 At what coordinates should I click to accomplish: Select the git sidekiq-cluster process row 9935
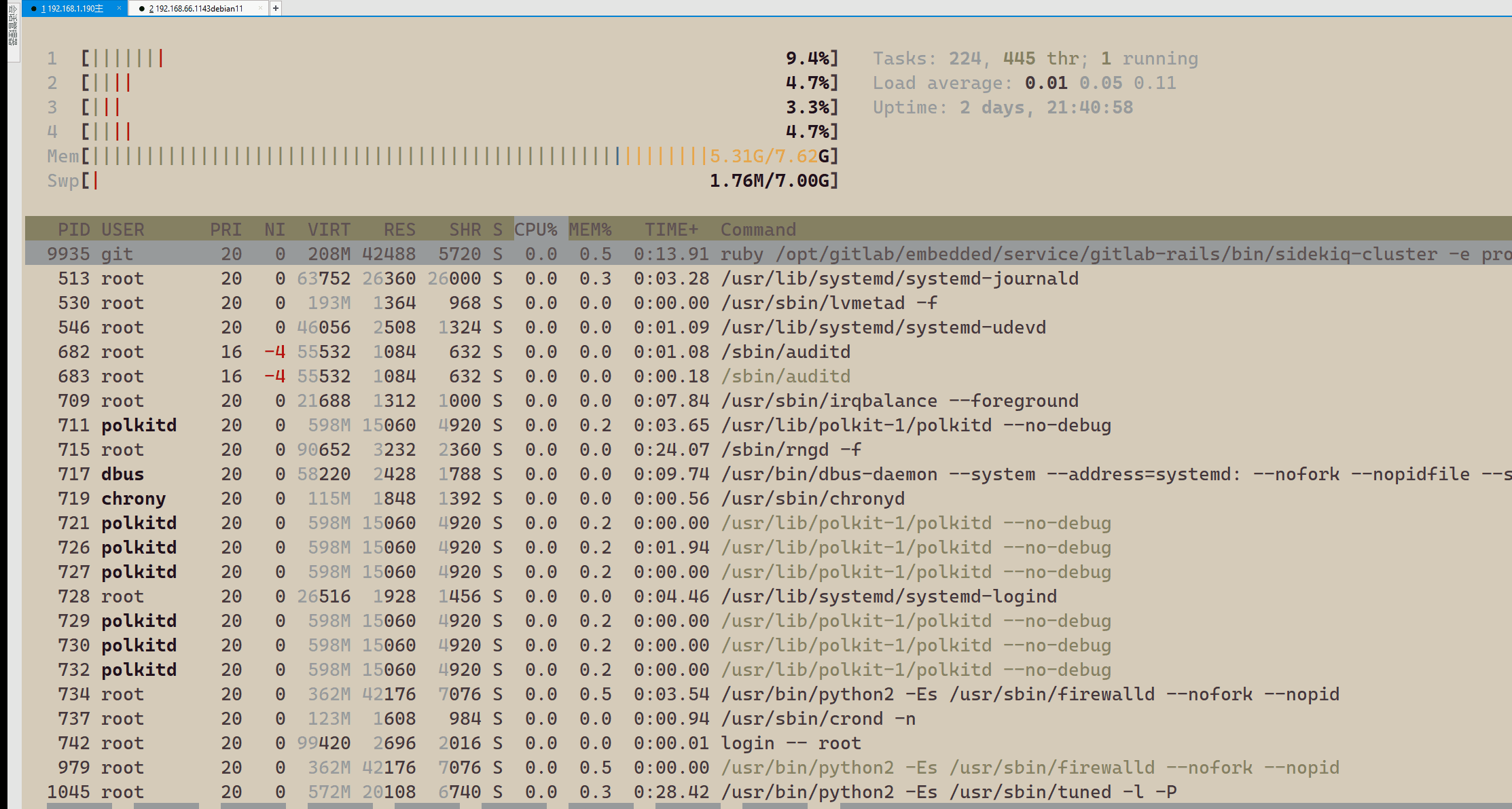[768, 254]
